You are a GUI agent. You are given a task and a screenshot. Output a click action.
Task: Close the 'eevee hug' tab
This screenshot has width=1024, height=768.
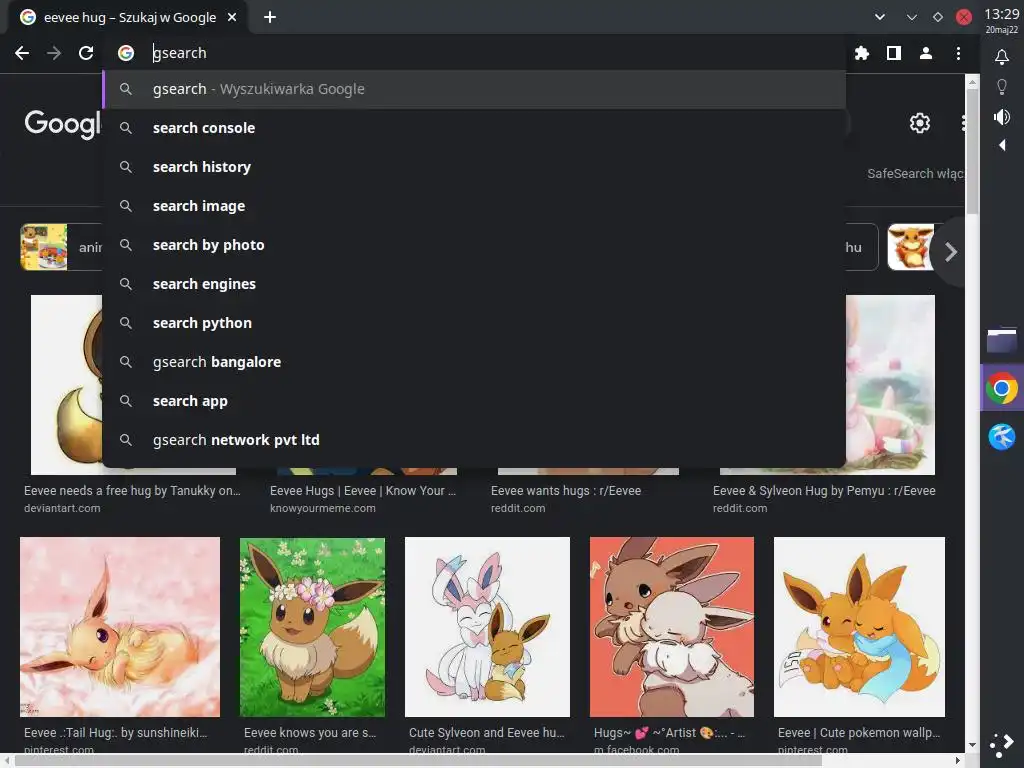coord(232,17)
